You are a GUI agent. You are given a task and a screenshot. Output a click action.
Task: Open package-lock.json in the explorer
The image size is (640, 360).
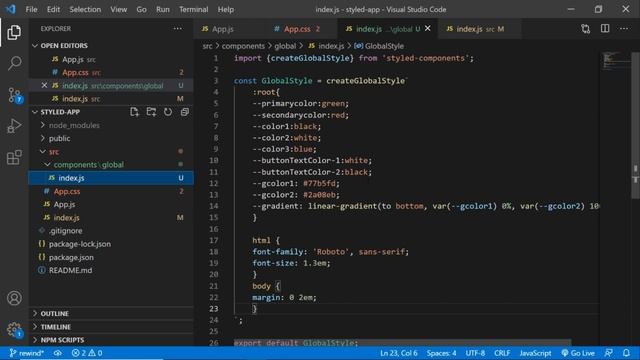click(x=80, y=244)
